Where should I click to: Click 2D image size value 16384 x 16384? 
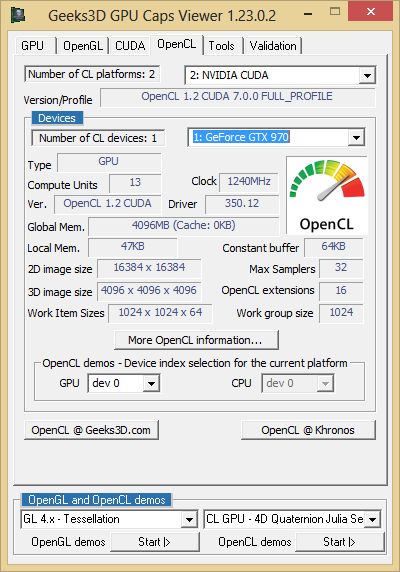pyautogui.click(x=149, y=268)
